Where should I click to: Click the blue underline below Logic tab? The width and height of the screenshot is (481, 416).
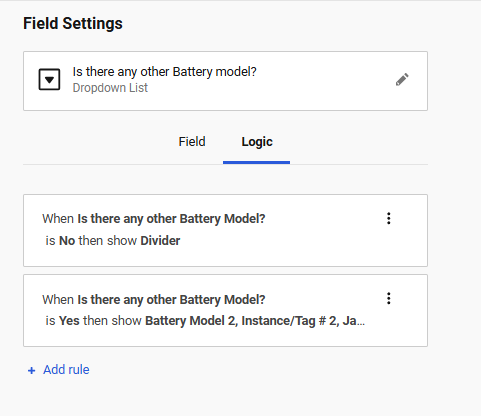pos(256,162)
